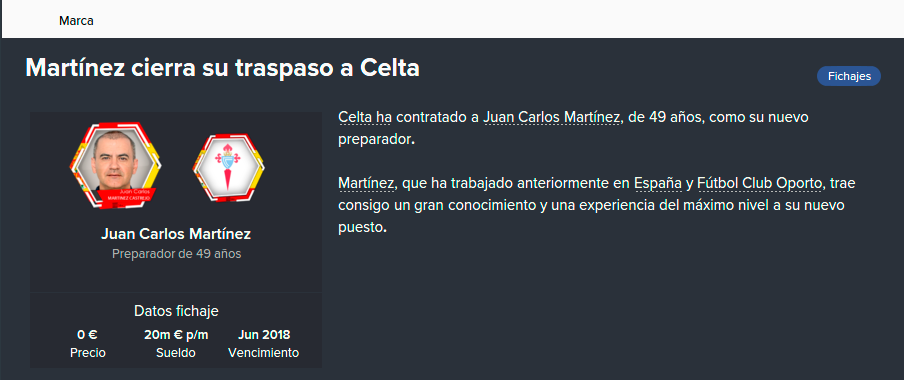904x380 pixels.
Task: Open the Fútbol Club Oporto link
Action: pos(759,184)
